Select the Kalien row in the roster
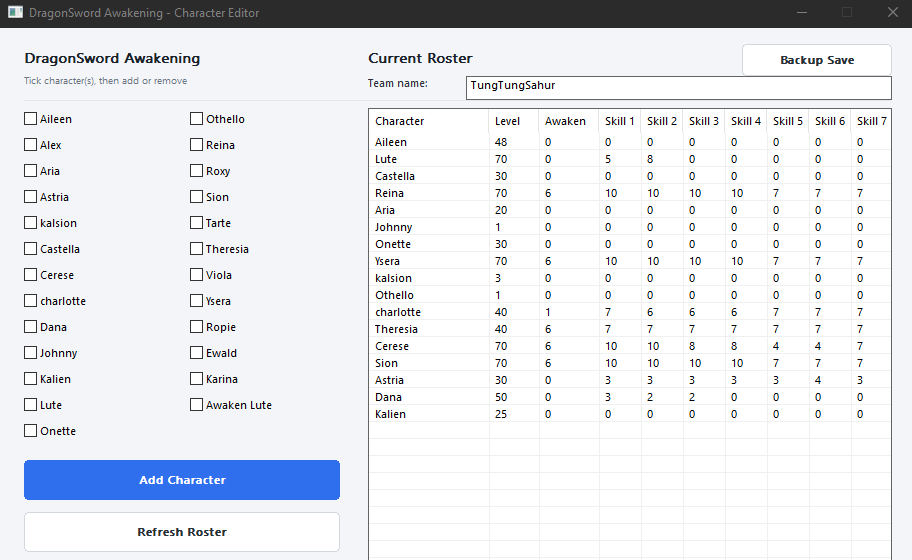This screenshot has width=912, height=560. (629, 414)
